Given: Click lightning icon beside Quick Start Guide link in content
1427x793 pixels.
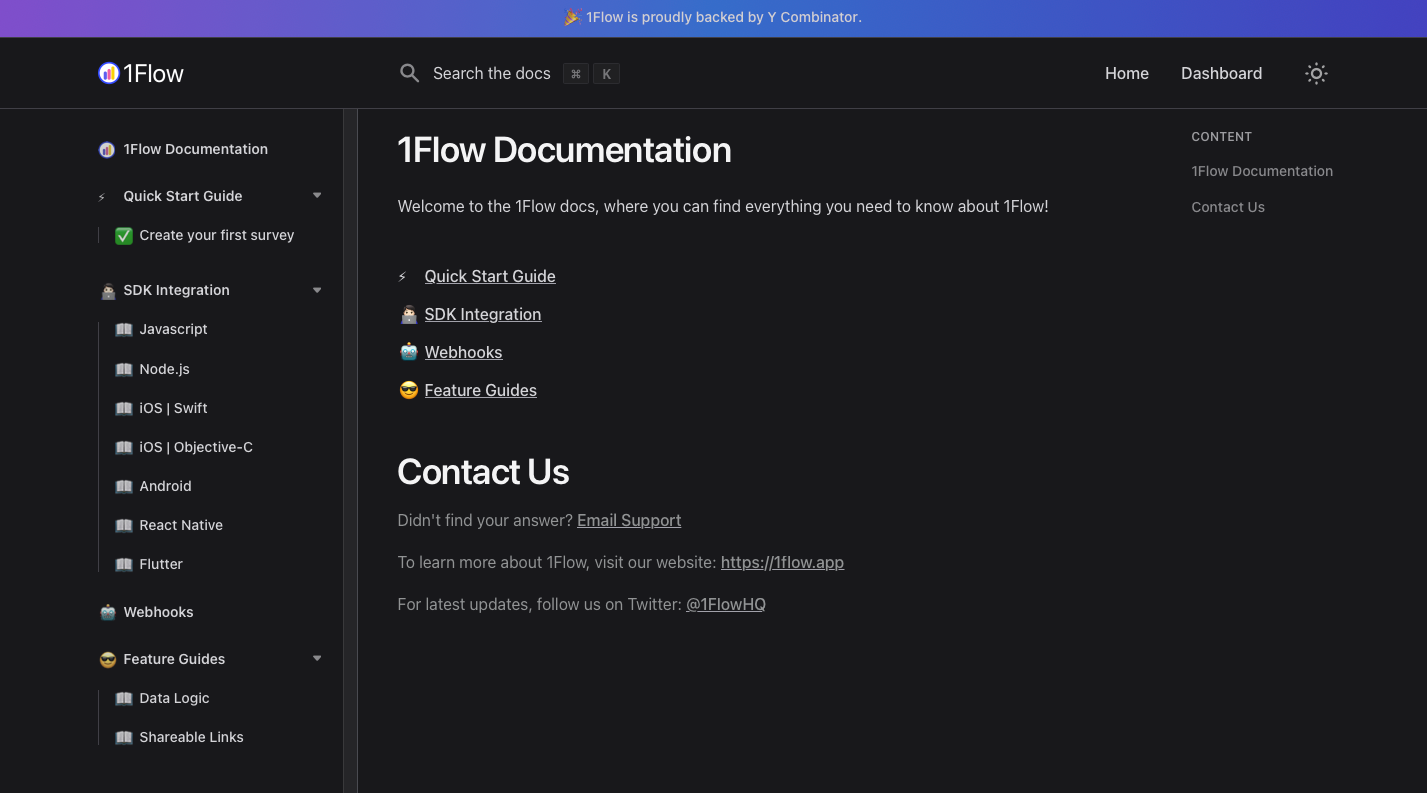Looking at the screenshot, I should [x=403, y=277].
